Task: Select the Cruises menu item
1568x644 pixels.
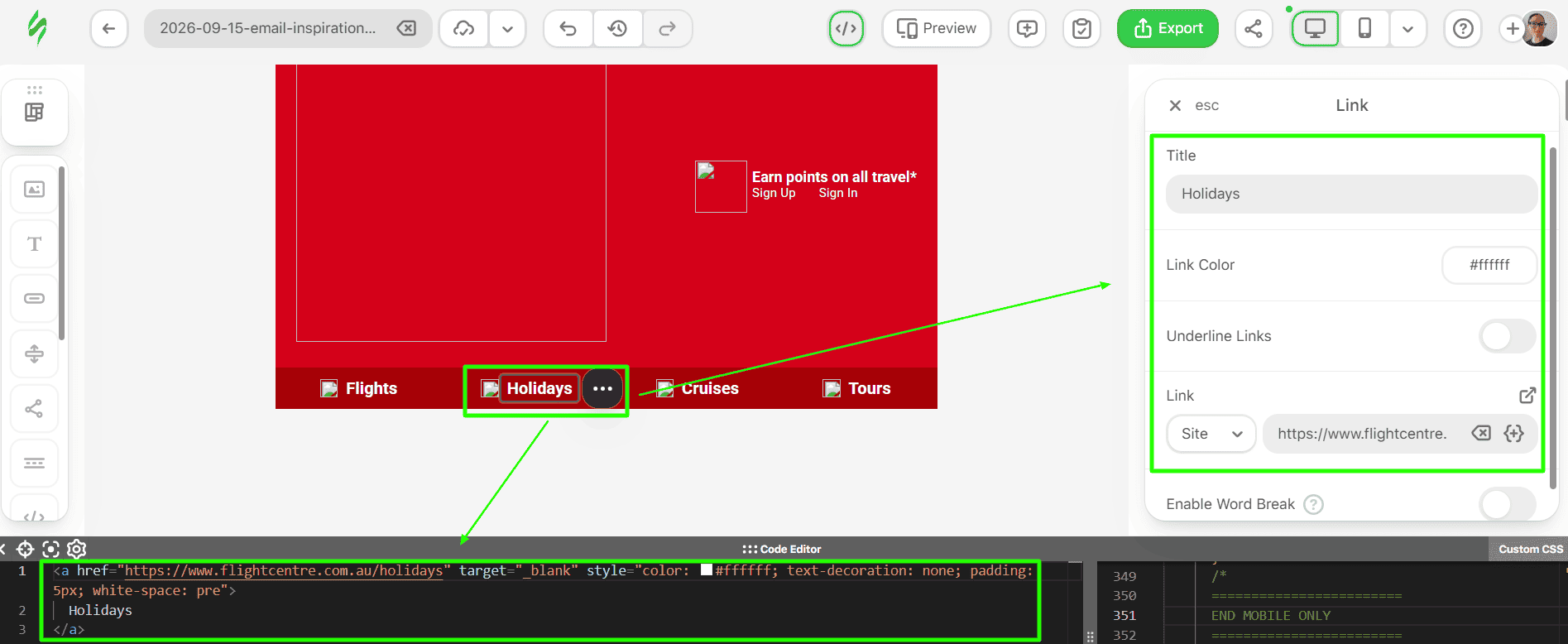Action: pyautogui.click(x=710, y=388)
